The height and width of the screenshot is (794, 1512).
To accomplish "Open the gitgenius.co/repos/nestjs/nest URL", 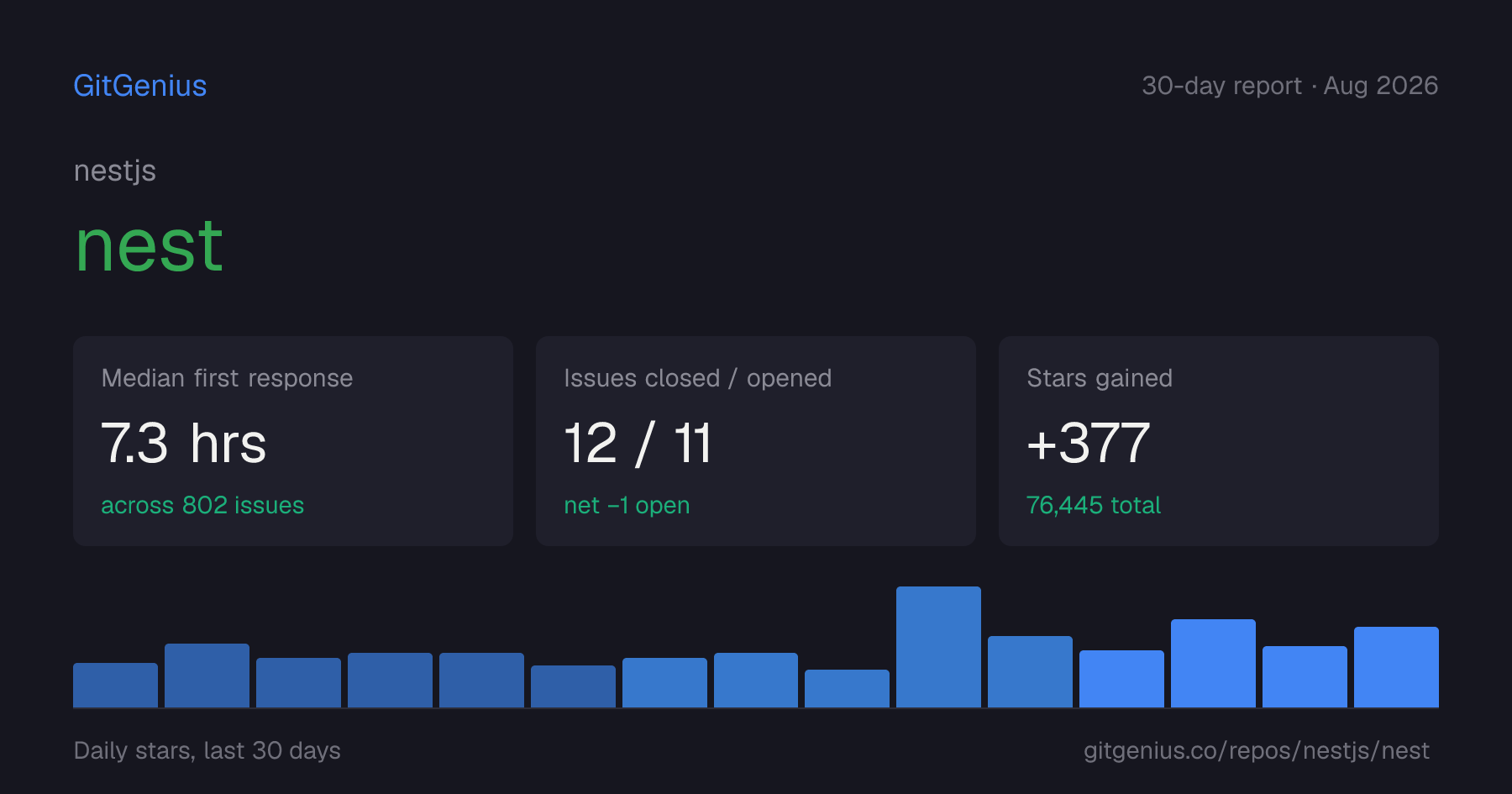I will [x=1257, y=750].
